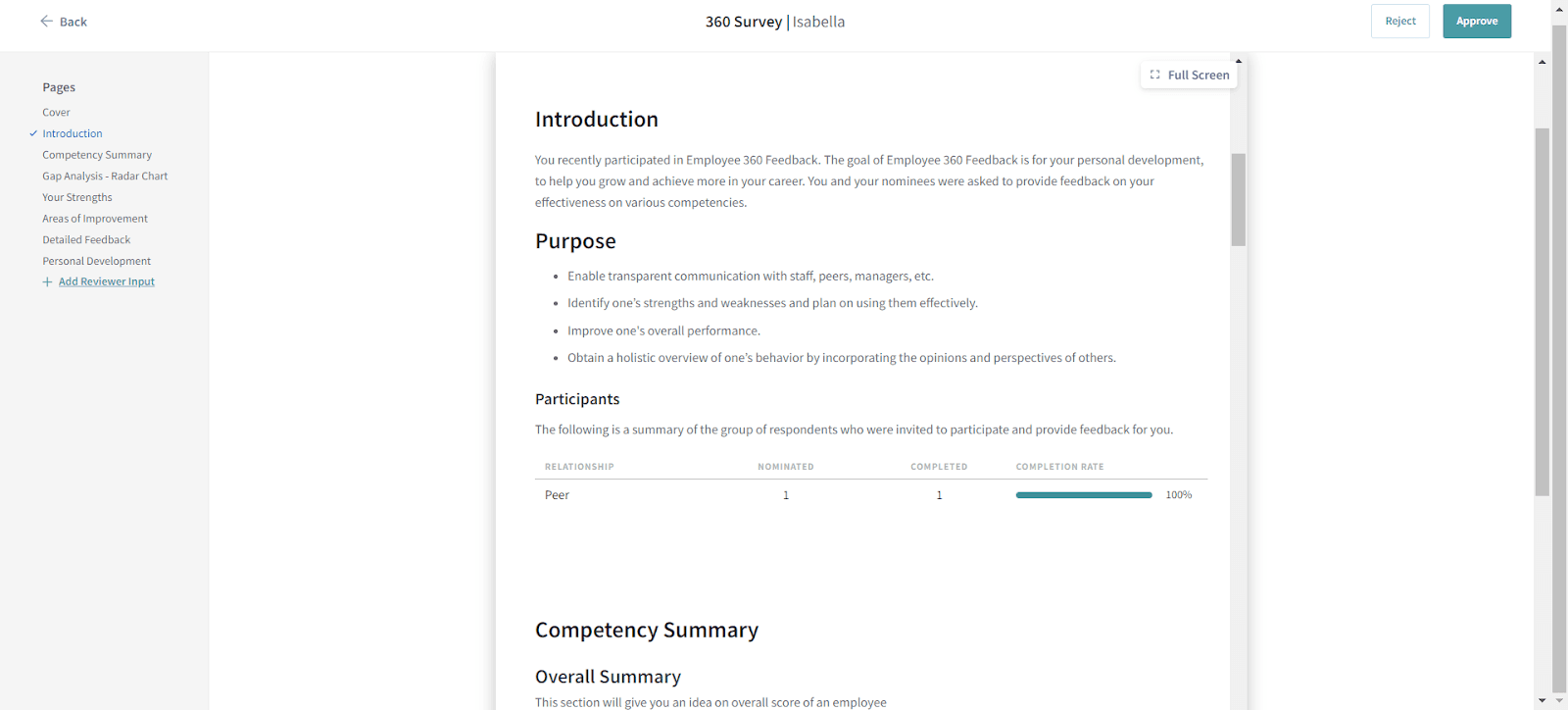This screenshot has height=710, width=1568.
Task: Open the Detailed Feedback page
Action: [x=86, y=240]
